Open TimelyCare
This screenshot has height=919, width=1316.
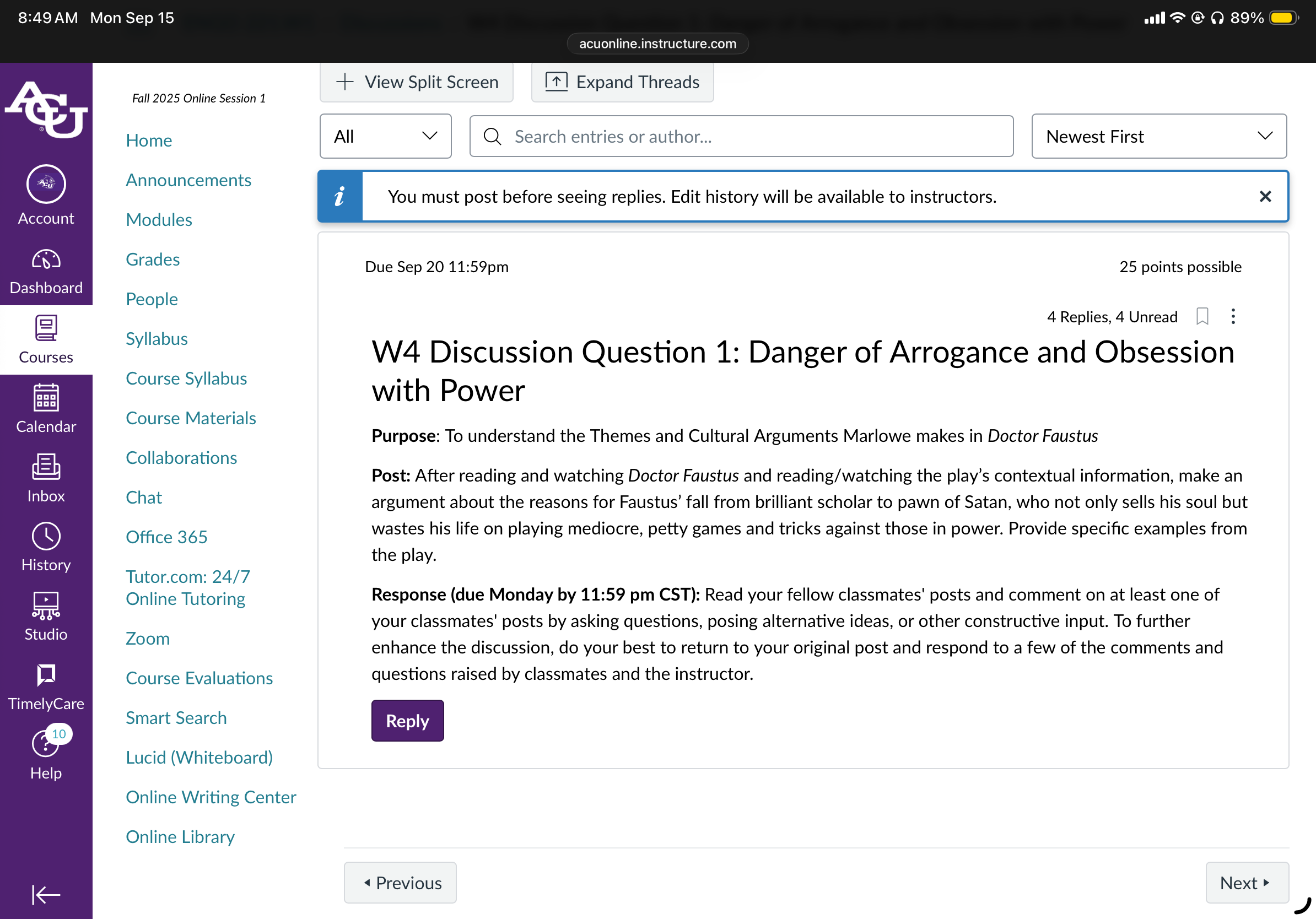pyautogui.click(x=46, y=686)
